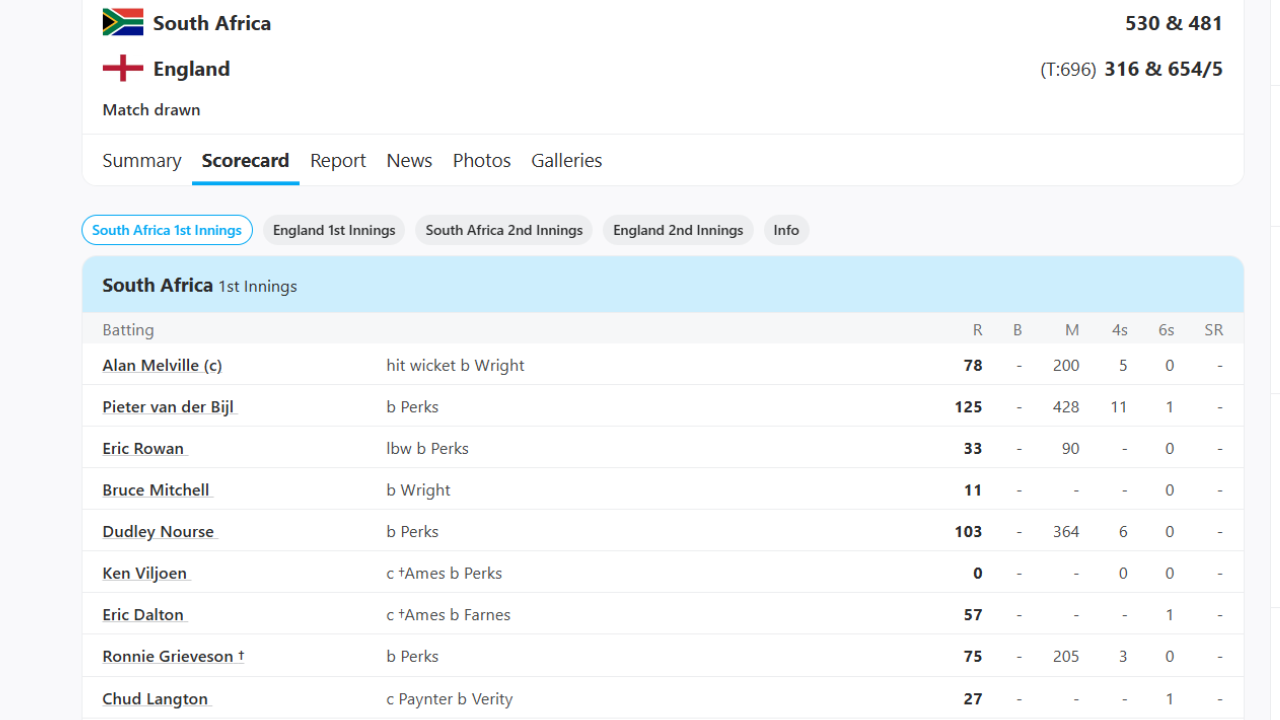Screen dimensions: 1280x720
Task: Open Pieter van der Bijl profile
Action: pyautogui.click(x=168, y=407)
